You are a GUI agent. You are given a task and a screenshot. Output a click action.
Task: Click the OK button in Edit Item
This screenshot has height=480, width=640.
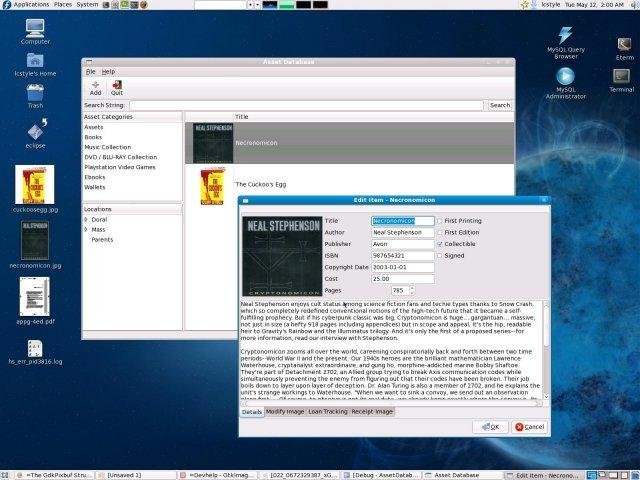tap(490, 427)
